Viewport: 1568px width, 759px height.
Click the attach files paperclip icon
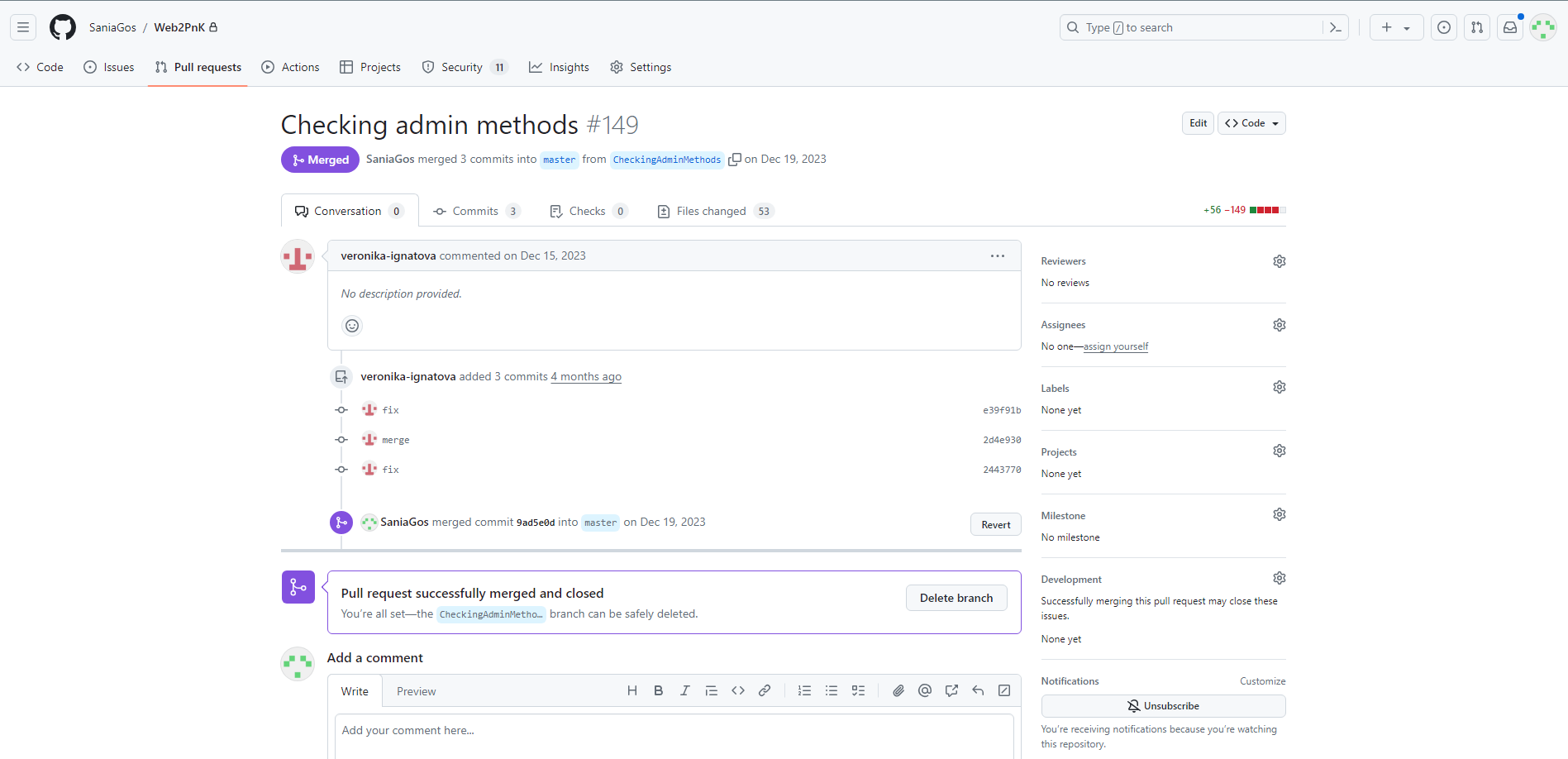click(x=898, y=690)
